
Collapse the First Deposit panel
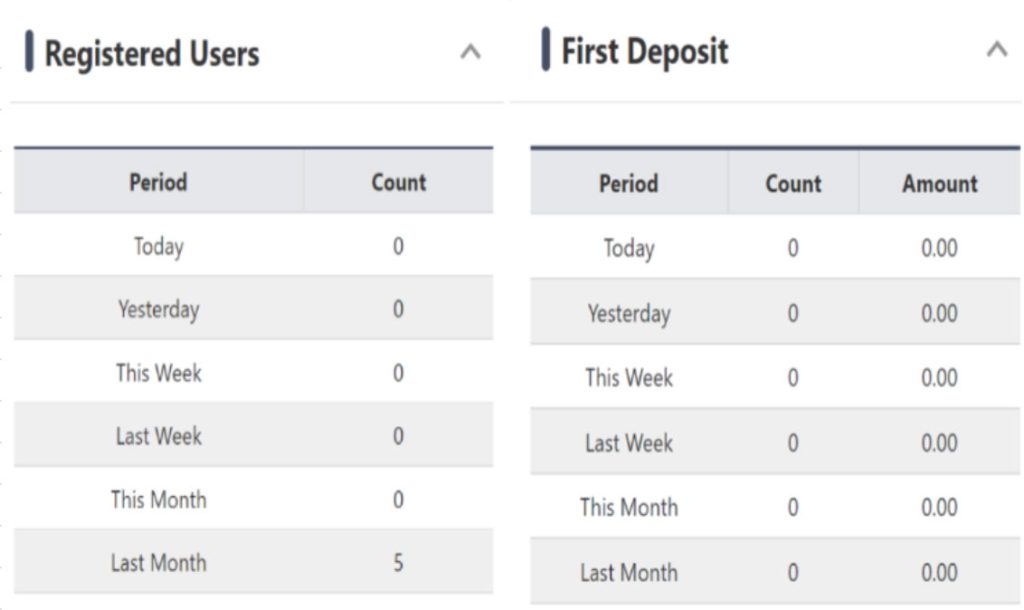[996, 49]
